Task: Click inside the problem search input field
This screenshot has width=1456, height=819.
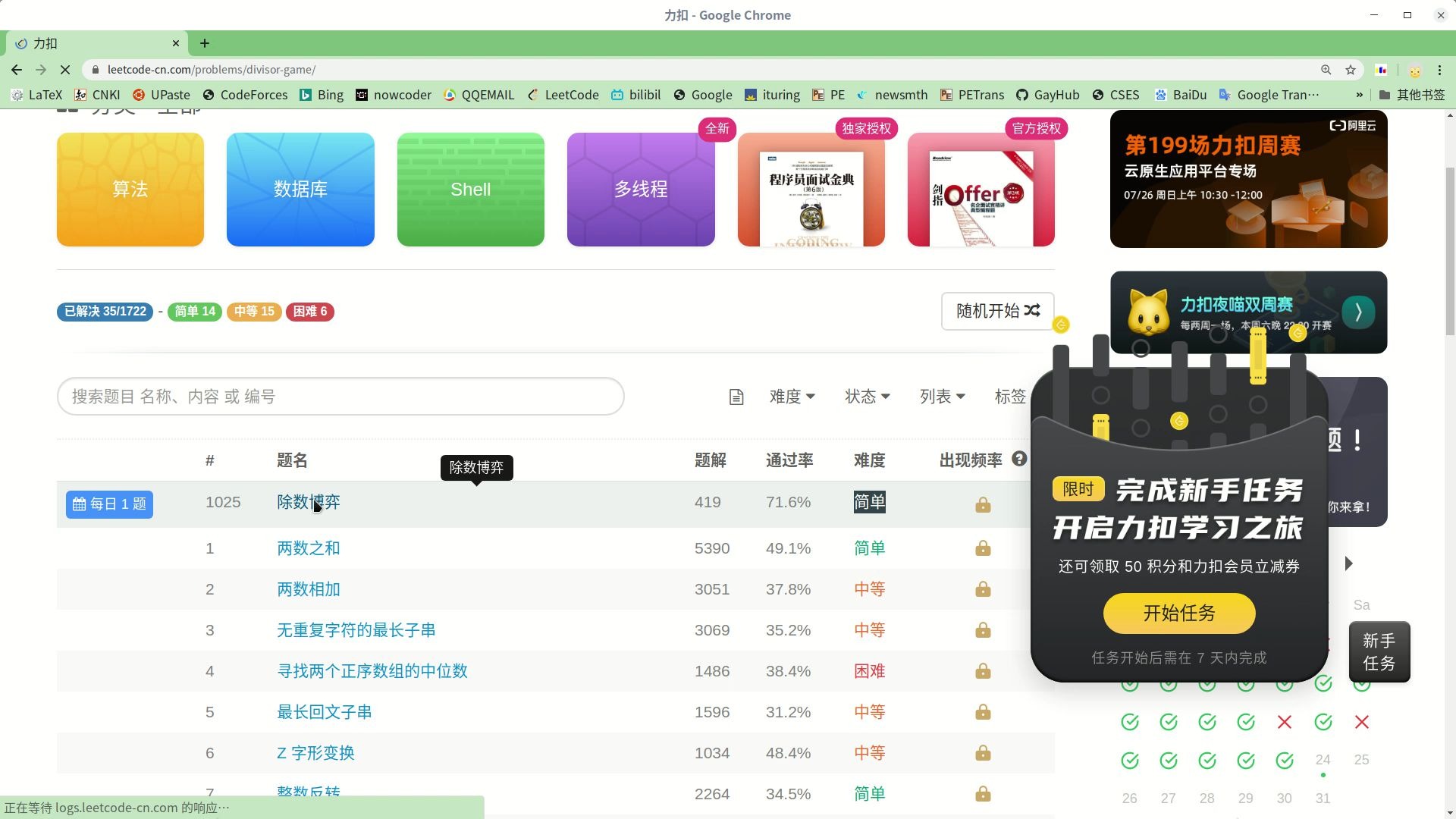Action: click(340, 396)
